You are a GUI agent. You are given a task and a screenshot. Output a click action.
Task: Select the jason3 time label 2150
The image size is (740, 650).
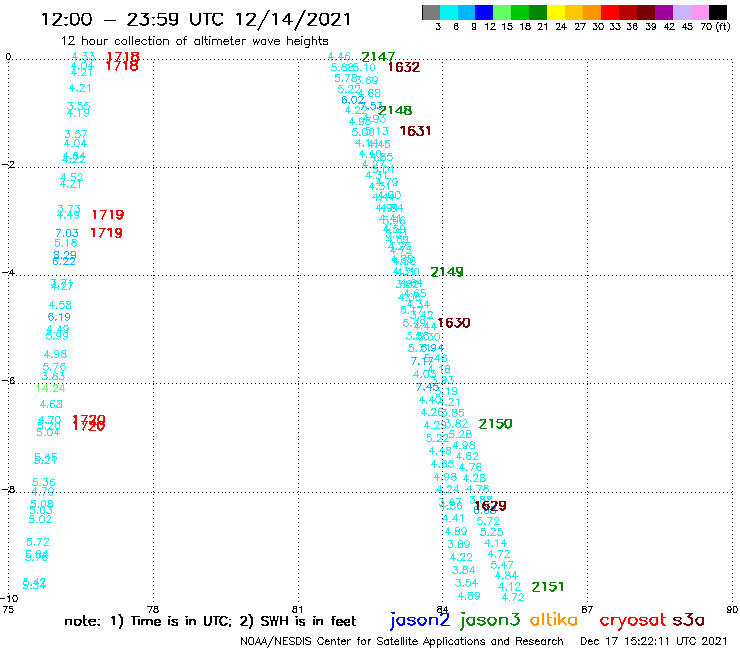pyautogui.click(x=495, y=424)
